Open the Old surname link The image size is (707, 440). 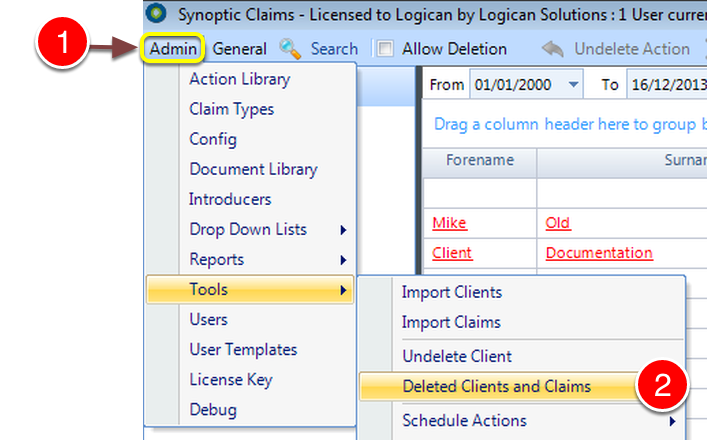[558, 223]
